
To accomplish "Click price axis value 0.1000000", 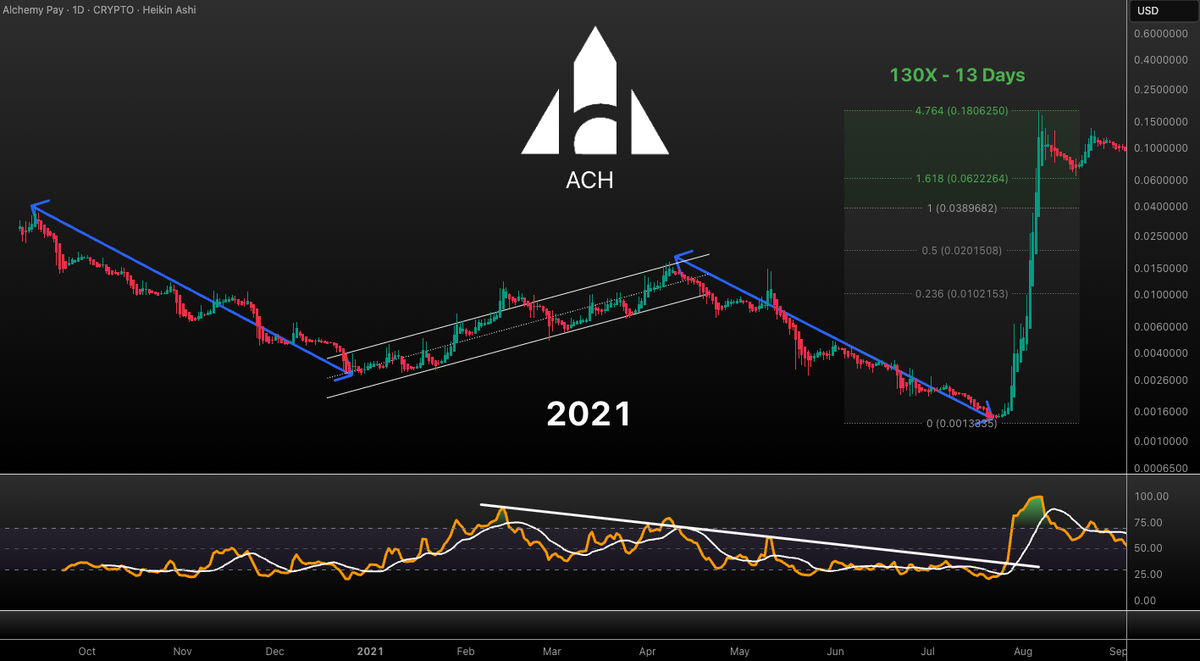I will (x=1162, y=149).
